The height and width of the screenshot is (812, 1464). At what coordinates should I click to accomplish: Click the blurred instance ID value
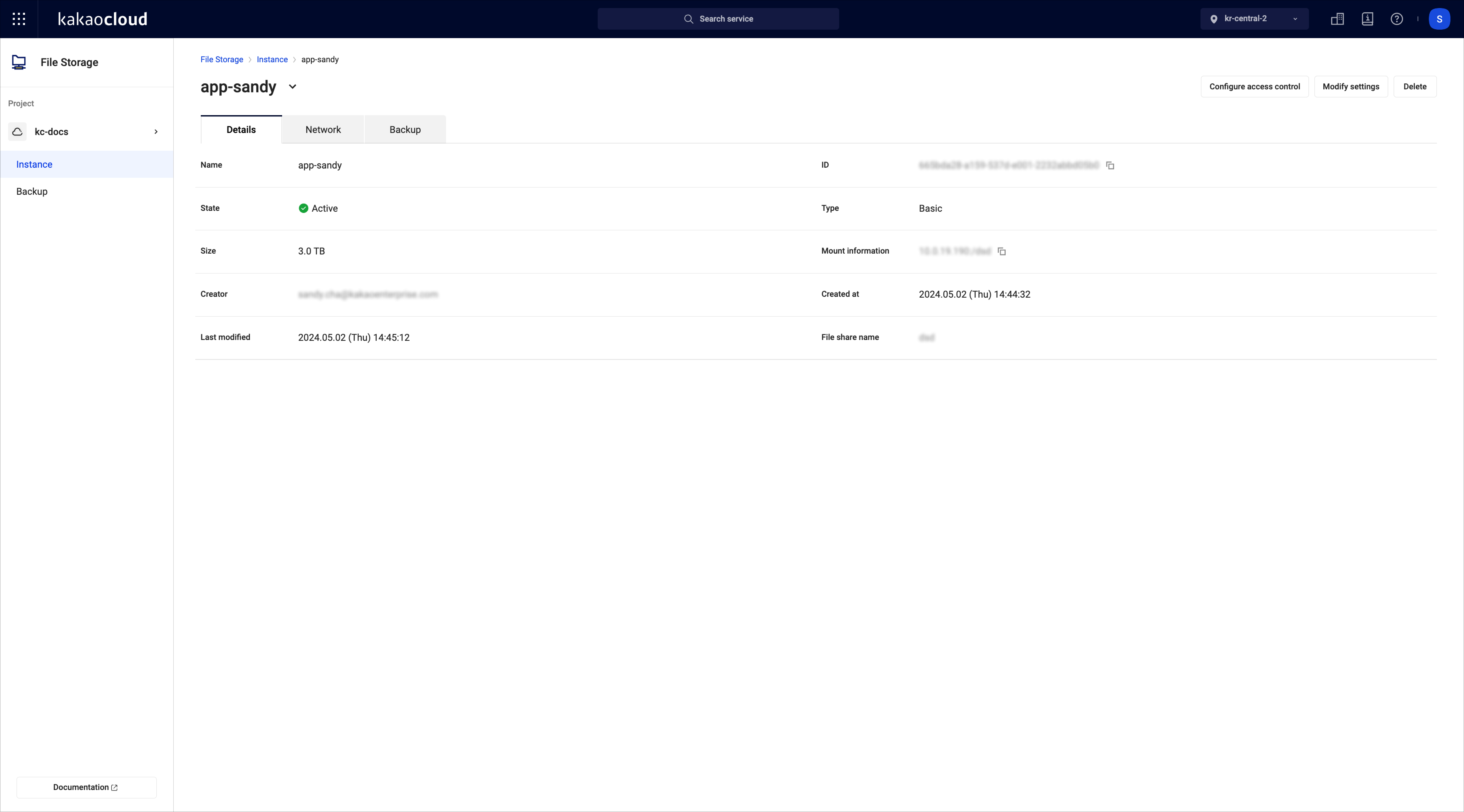[1009, 165]
